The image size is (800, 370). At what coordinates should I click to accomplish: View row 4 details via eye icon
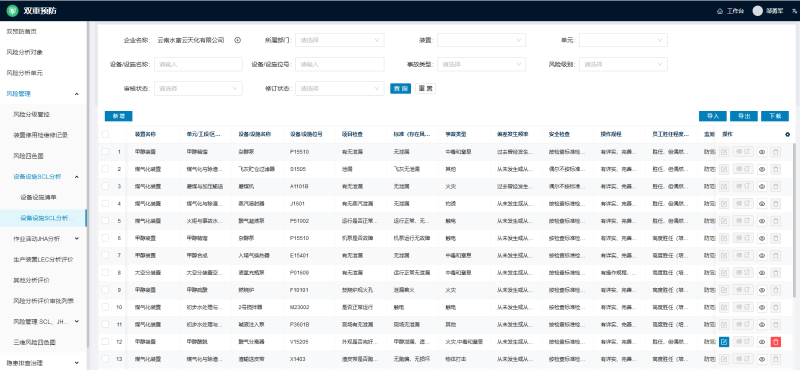[x=762, y=204]
